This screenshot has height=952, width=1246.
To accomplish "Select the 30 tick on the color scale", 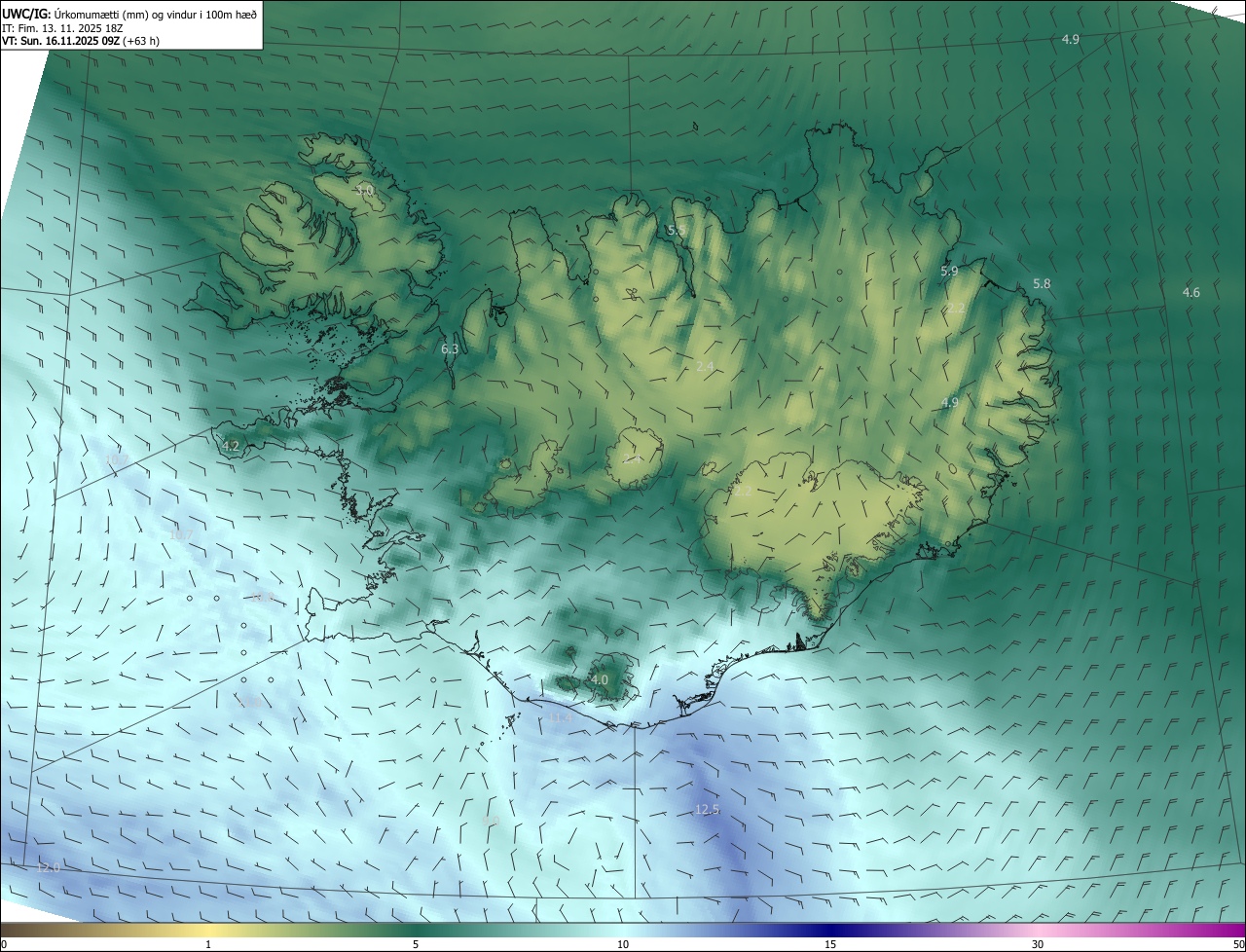I will (1038, 944).
